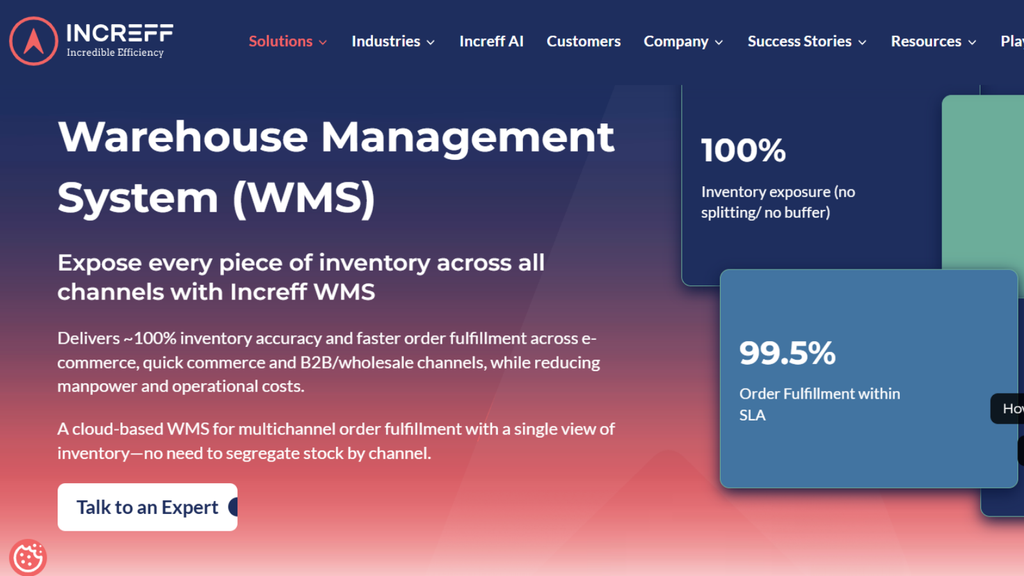Screen dimensions: 1024x576
Task: Click 'Inventory exposure (no splitting/ no buffer)' text
Action: (778, 202)
